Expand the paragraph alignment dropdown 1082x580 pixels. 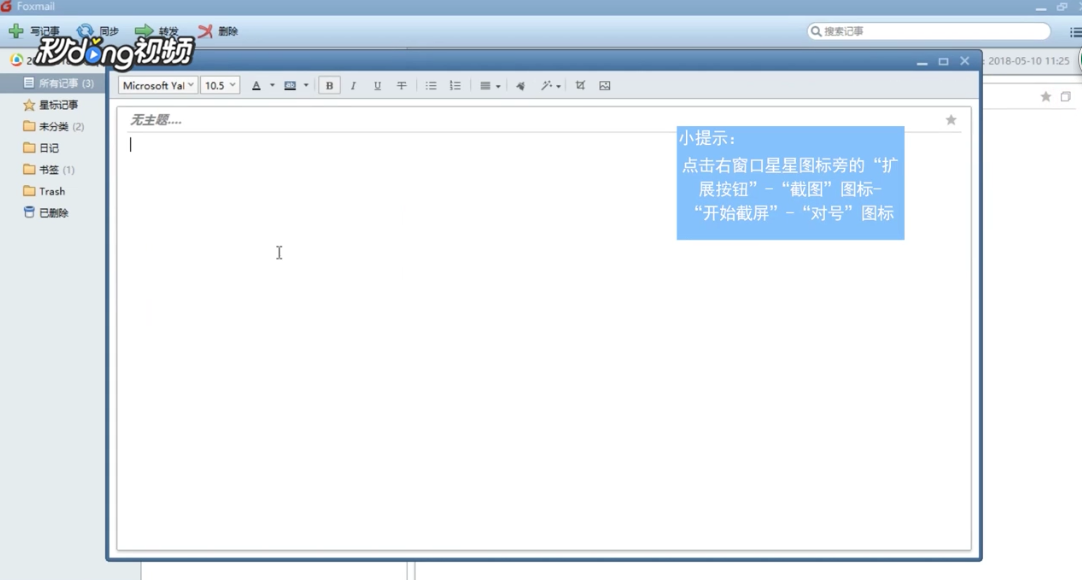[497, 85]
